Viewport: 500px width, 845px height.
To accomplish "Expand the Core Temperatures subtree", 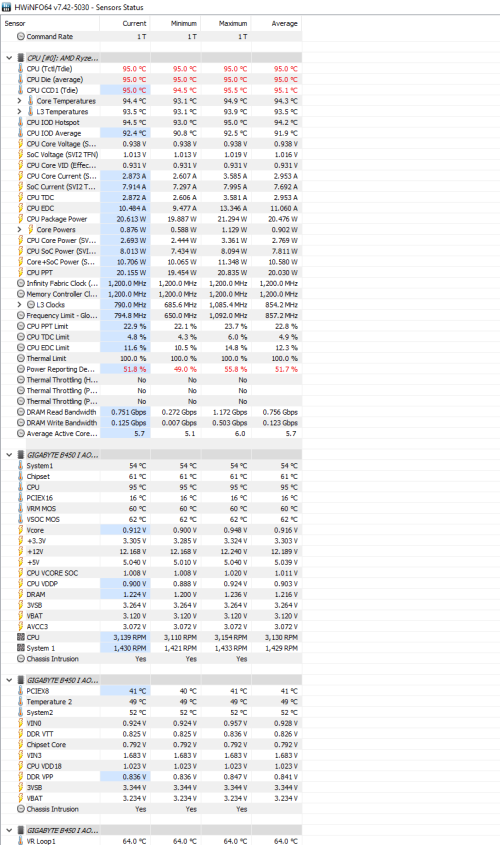I will [19, 101].
